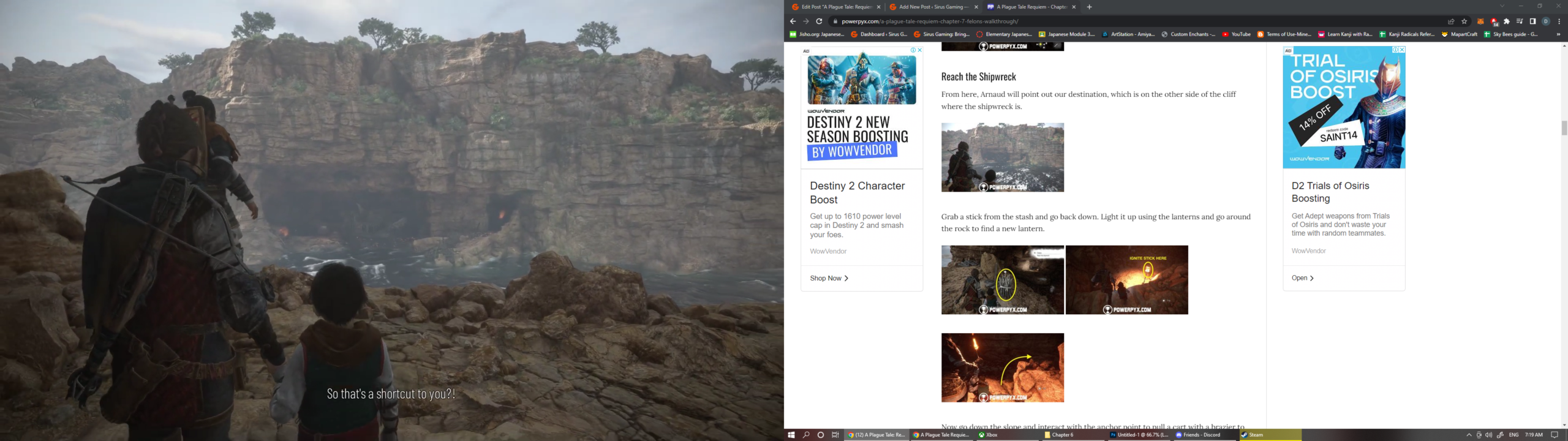Bookmark this page with the star icon

coord(1464,21)
